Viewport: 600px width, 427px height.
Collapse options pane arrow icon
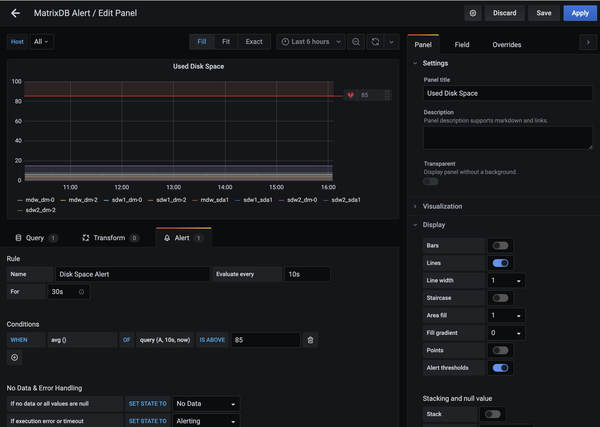pos(588,42)
